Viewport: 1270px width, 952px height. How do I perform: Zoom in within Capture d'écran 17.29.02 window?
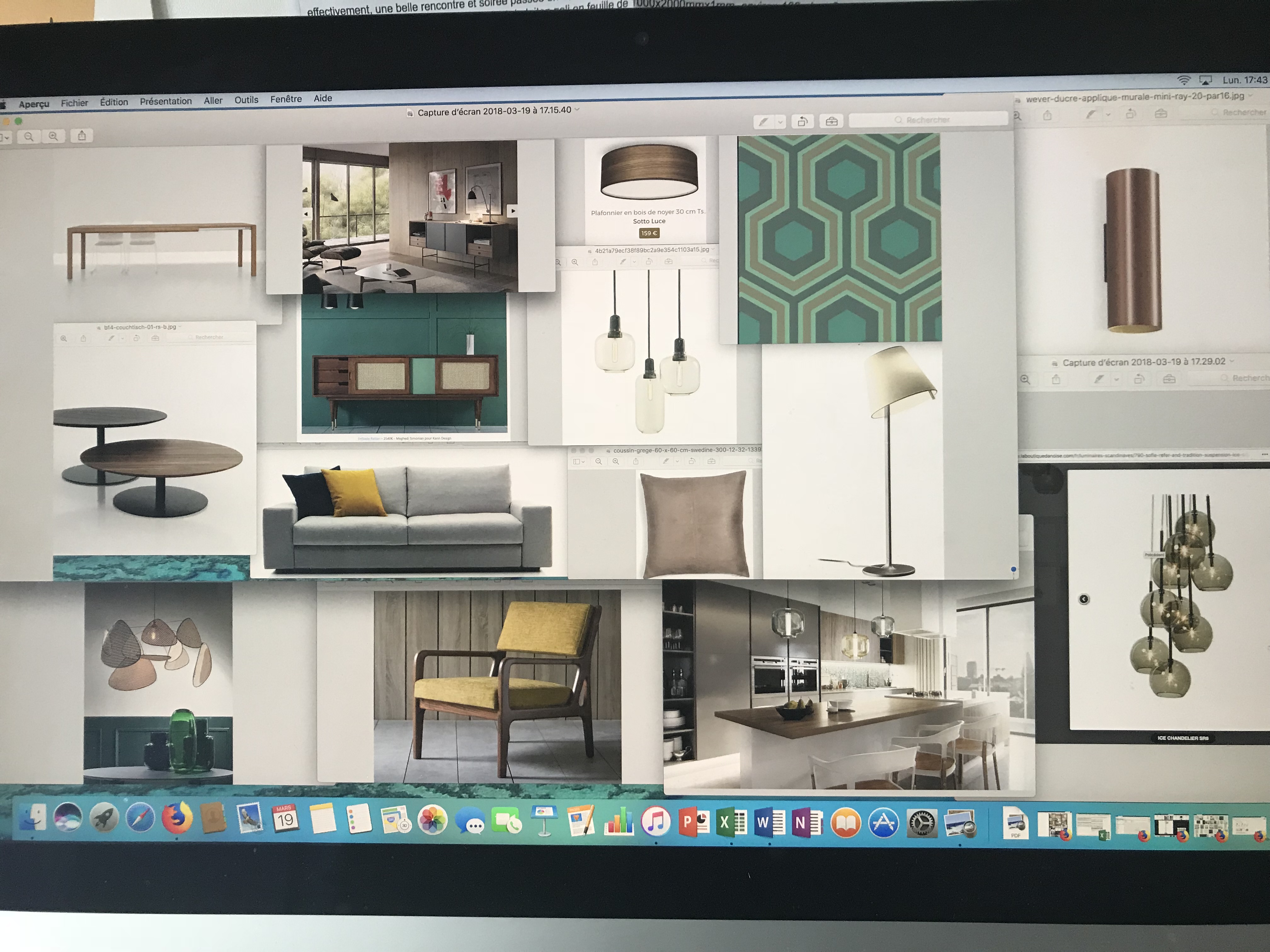(x=1025, y=380)
